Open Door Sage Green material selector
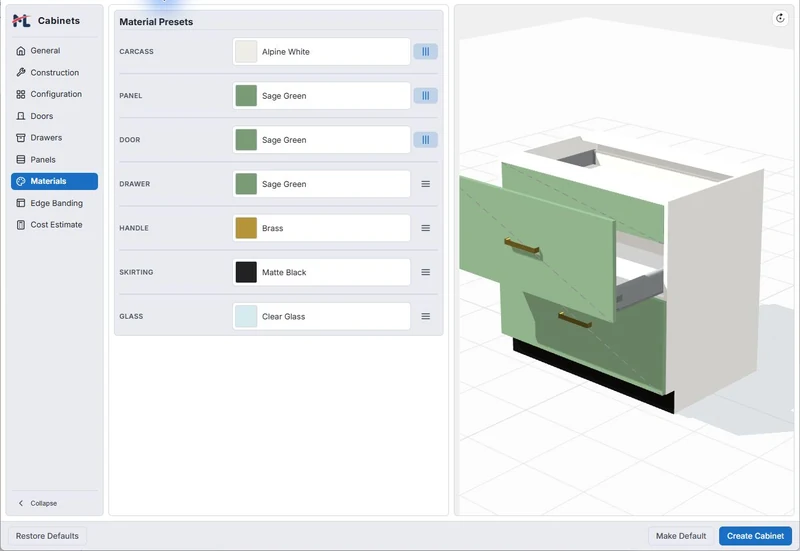Viewport: 800px width, 551px height. coord(321,140)
